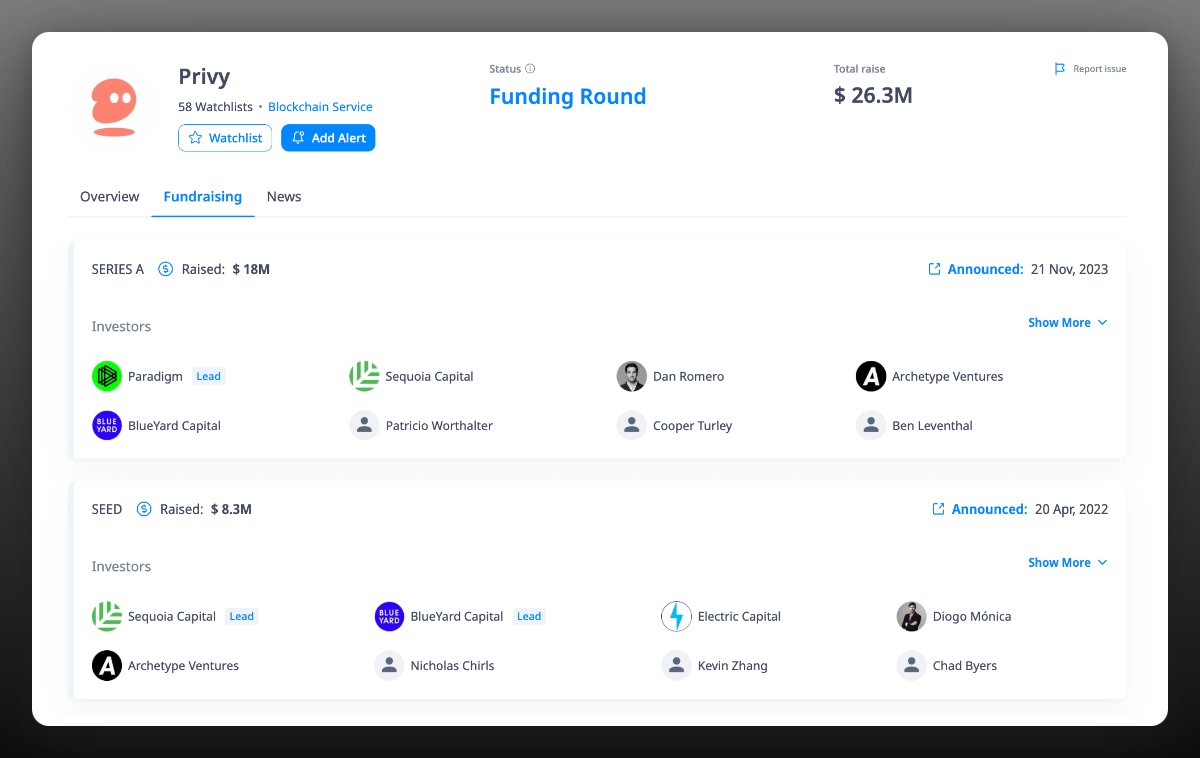Expand Show More in Seed investors
Screen dimensions: 1200x758
(1068, 562)
